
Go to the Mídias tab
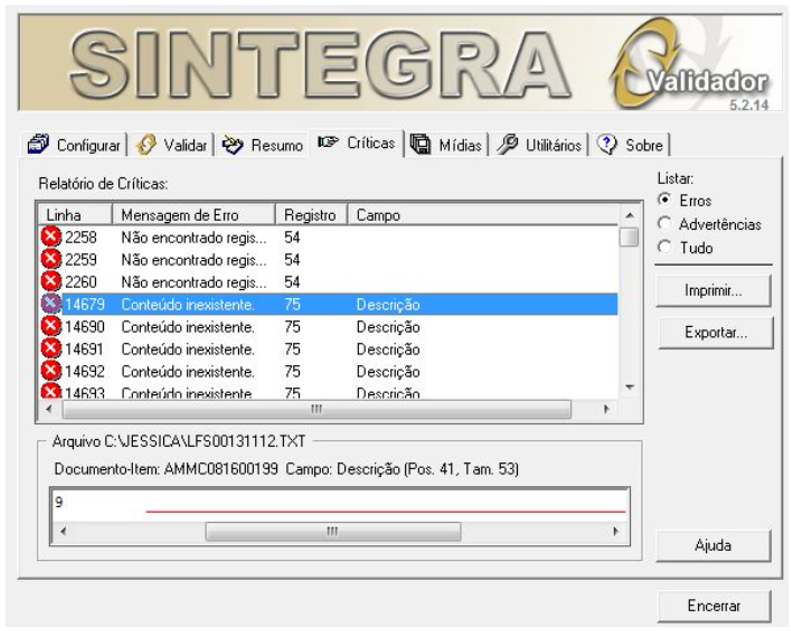pyautogui.click(x=446, y=145)
